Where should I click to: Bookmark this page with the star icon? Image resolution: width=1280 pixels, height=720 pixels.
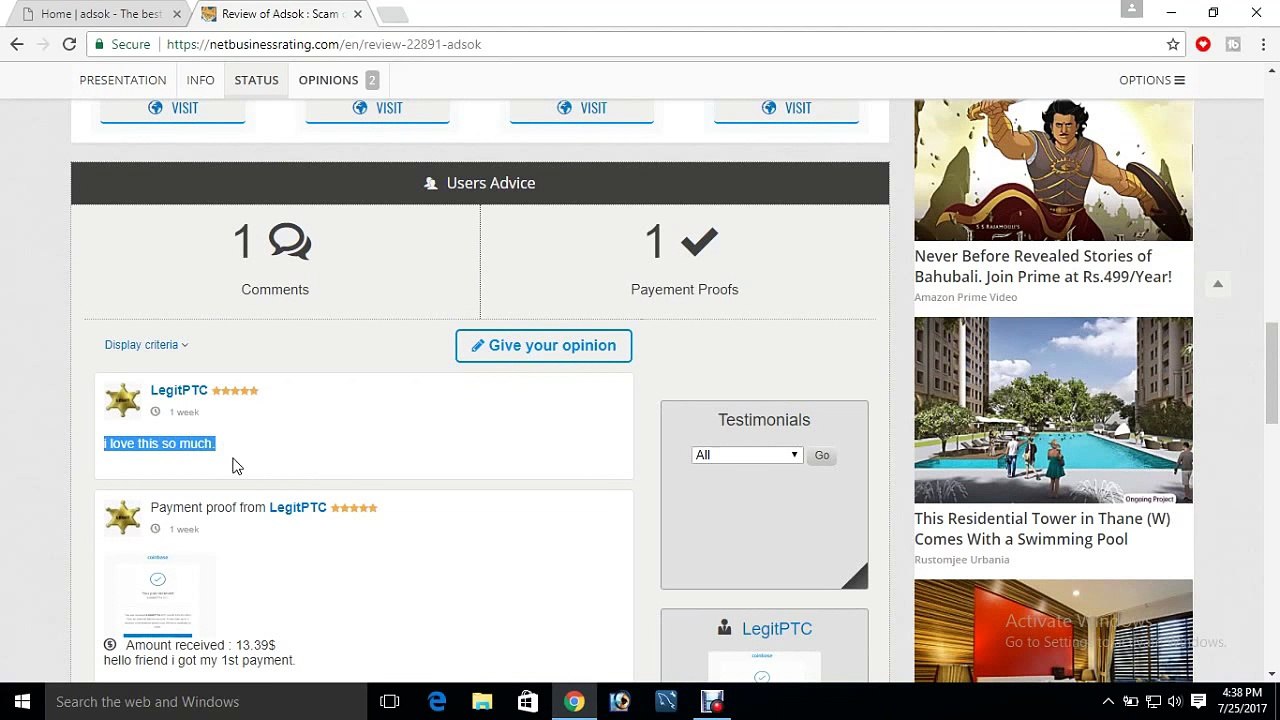click(1173, 44)
